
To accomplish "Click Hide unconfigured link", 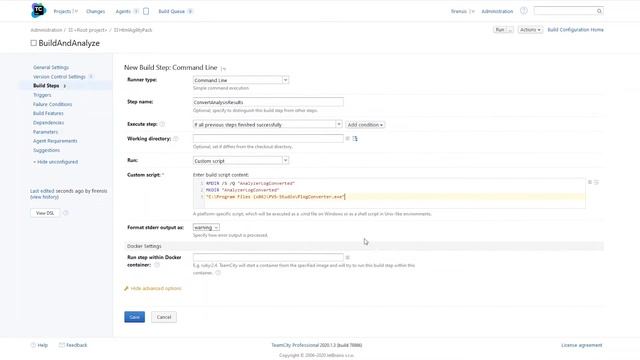I will (56, 162).
